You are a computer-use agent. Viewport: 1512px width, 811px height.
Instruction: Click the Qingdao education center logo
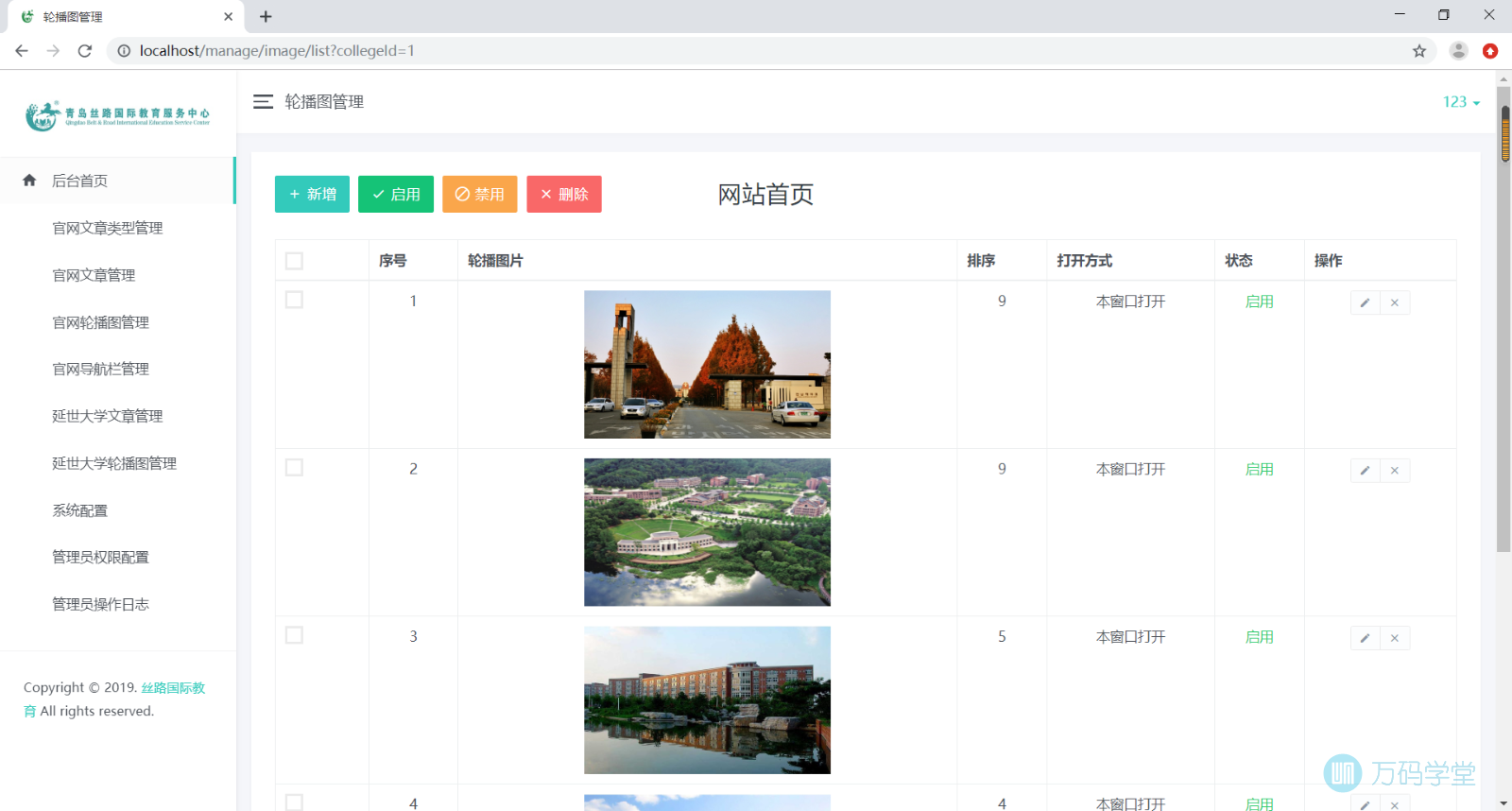pyautogui.click(x=117, y=115)
